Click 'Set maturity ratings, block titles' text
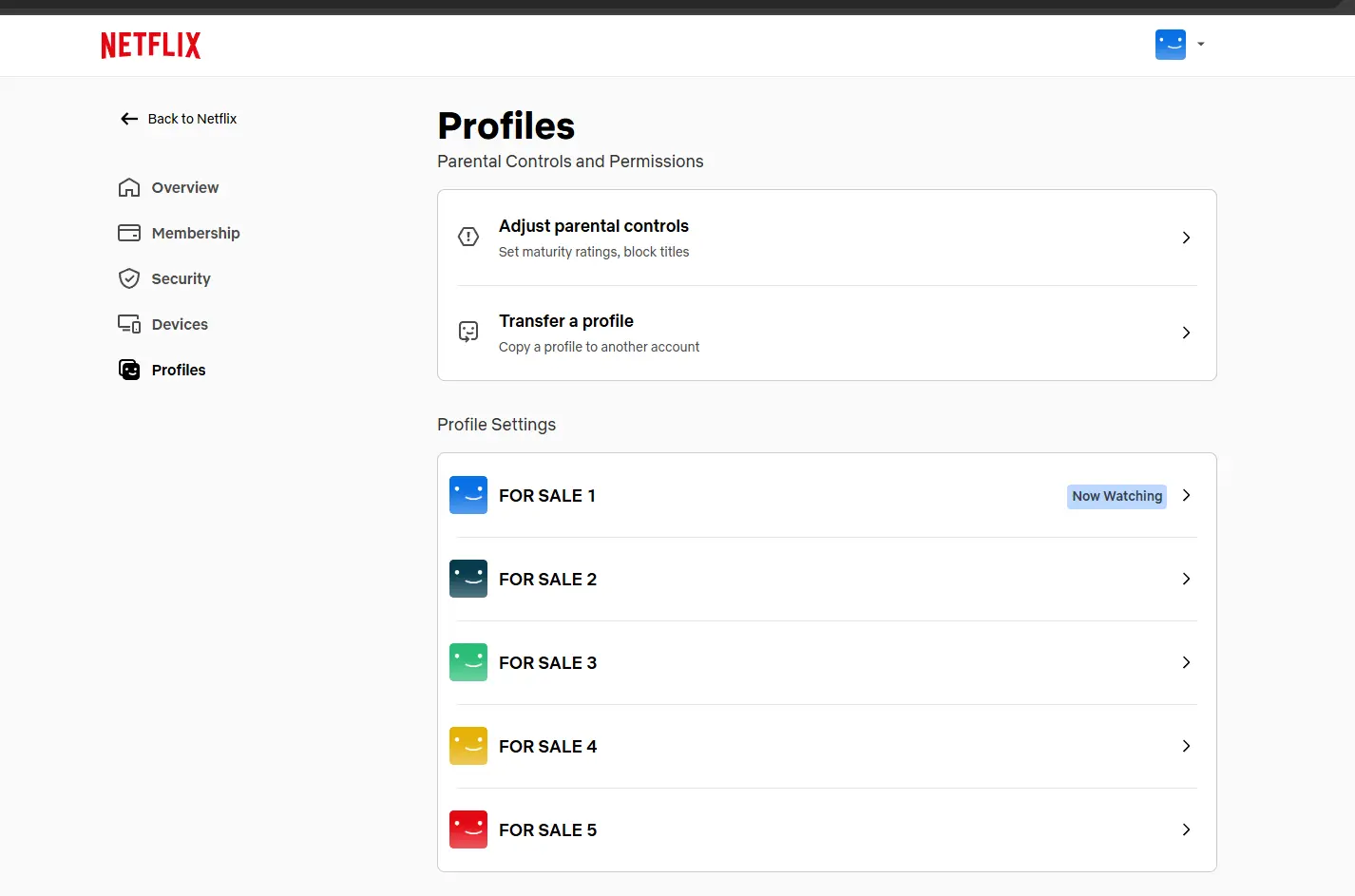The height and width of the screenshot is (896, 1355). pos(594,252)
